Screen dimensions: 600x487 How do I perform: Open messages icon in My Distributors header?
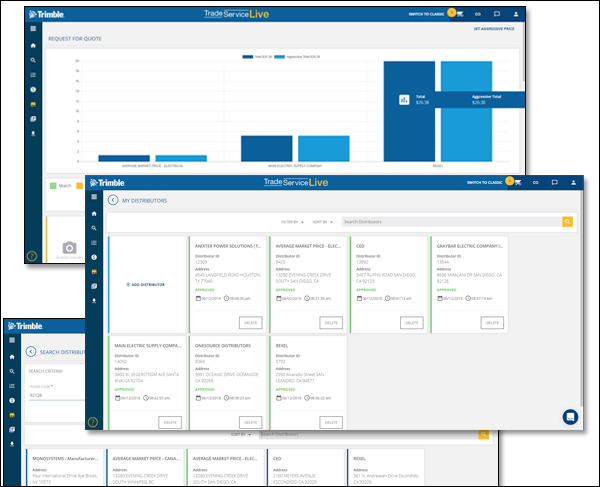(554, 182)
